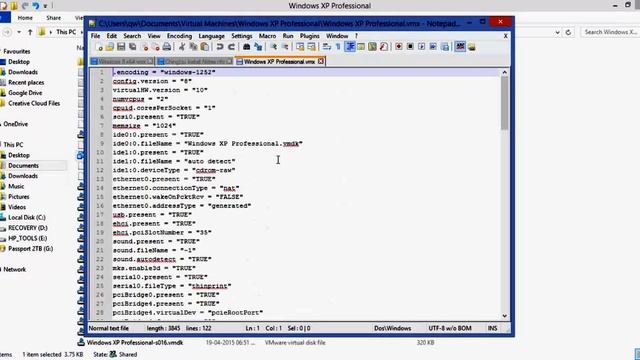Undo the last edit via toolbar
This screenshot has height=360, width=640.
point(220,47)
